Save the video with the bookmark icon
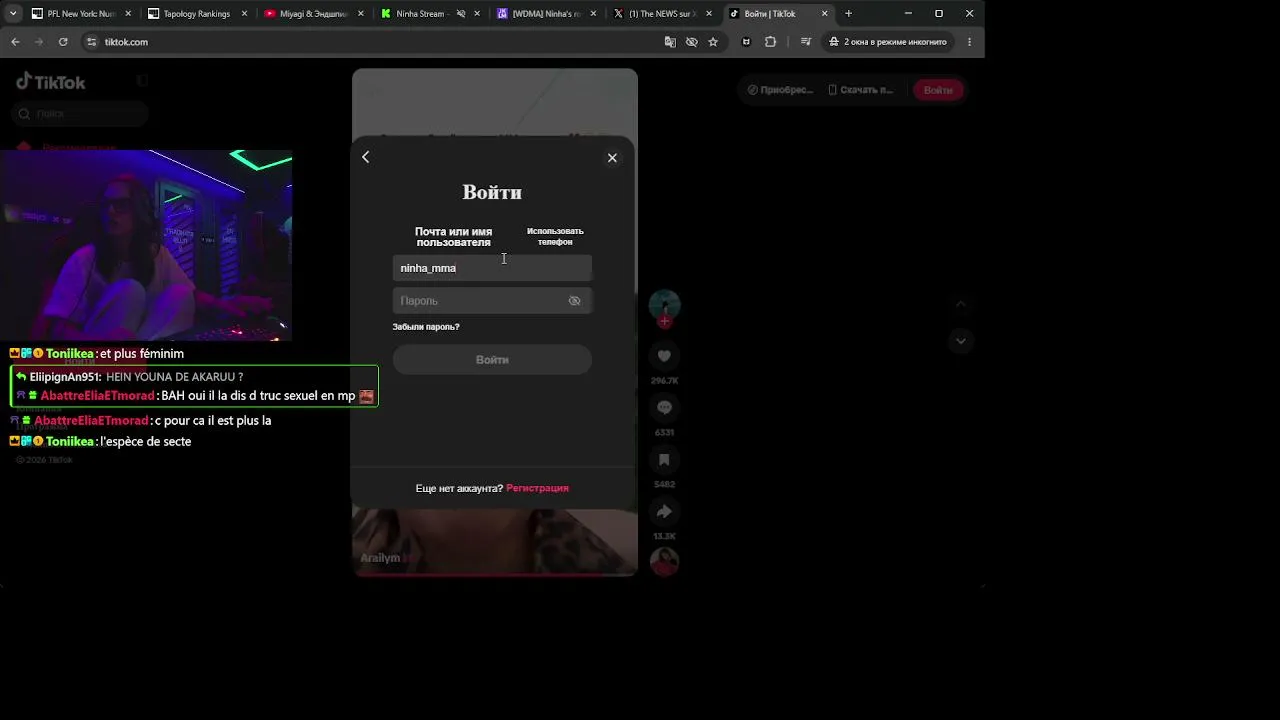 point(664,460)
